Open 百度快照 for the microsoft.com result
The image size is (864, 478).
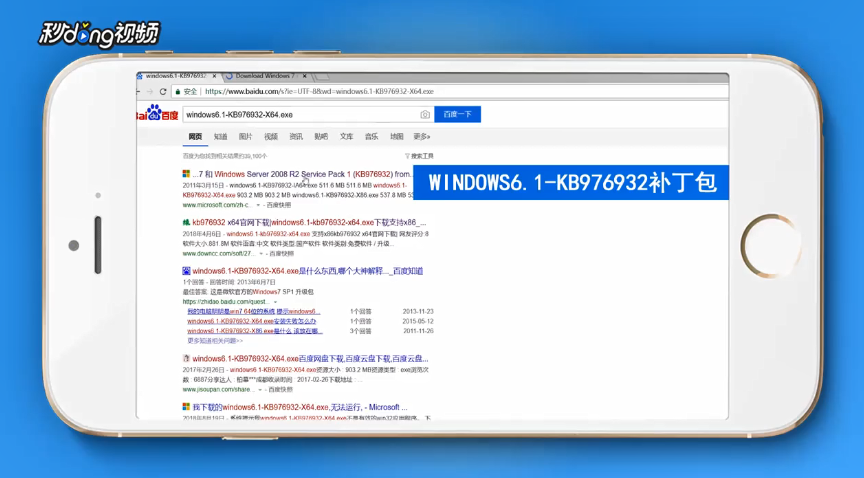(279, 205)
